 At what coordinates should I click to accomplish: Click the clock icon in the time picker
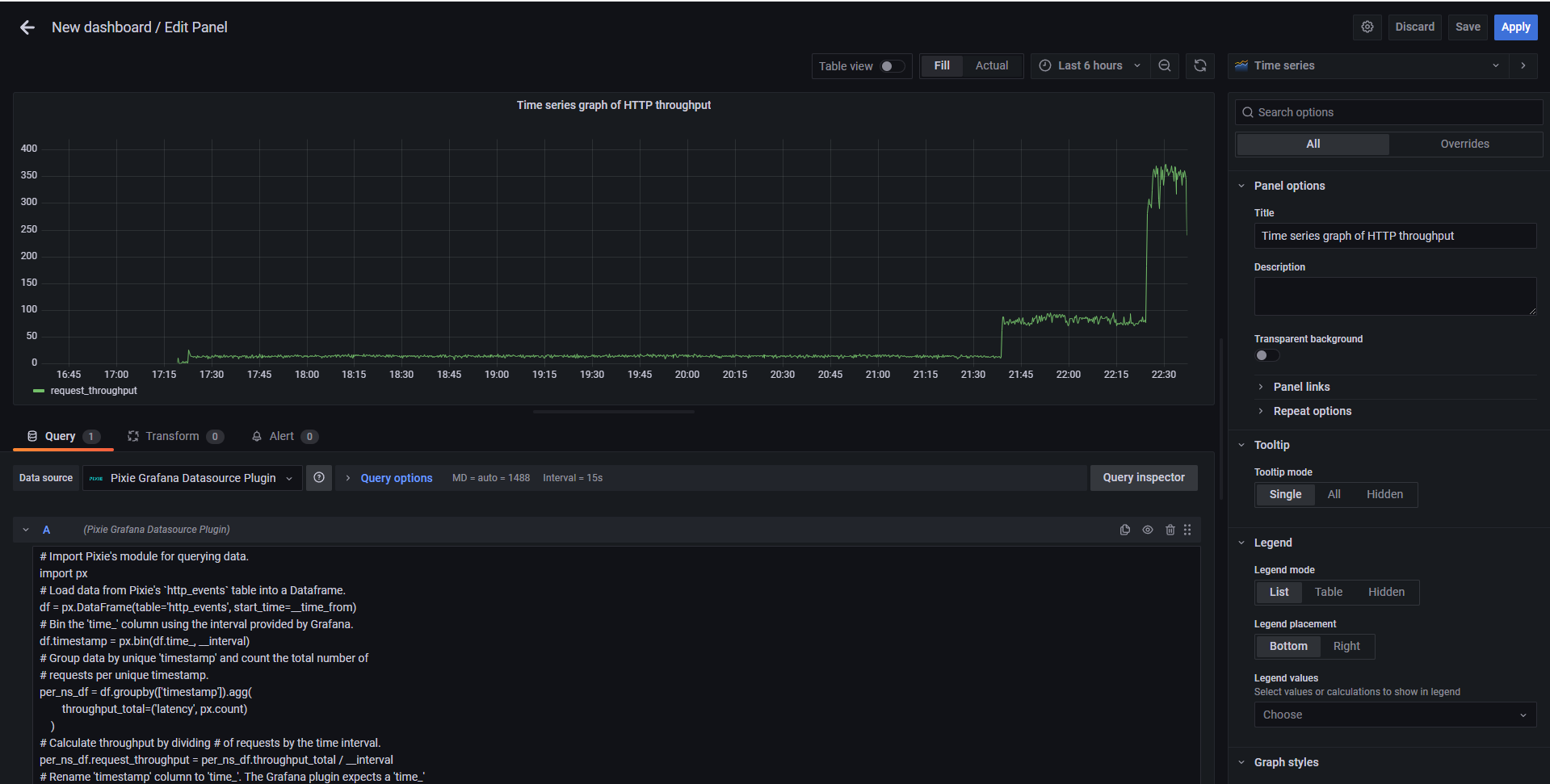[1045, 65]
